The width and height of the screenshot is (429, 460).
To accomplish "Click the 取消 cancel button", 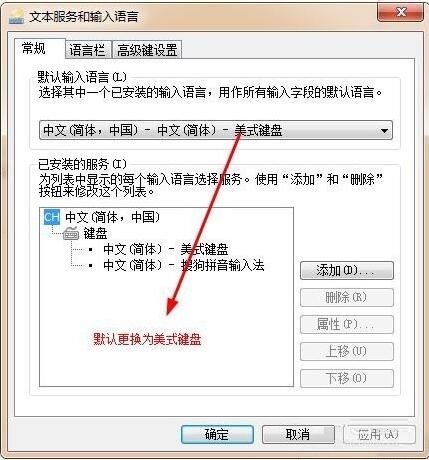I will click(298, 434).
